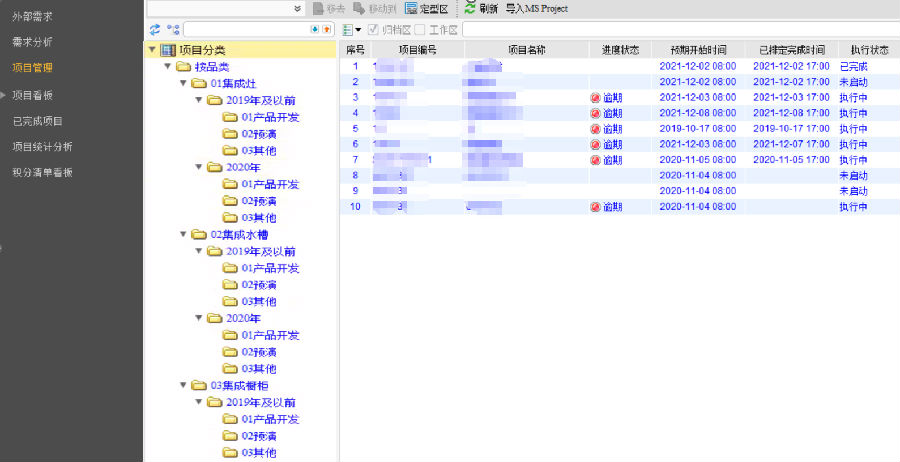Viewport: 900px width, 462px height.
Task: Click the double-chevron dropdown in the top box
Action: (x=297, y=9)
